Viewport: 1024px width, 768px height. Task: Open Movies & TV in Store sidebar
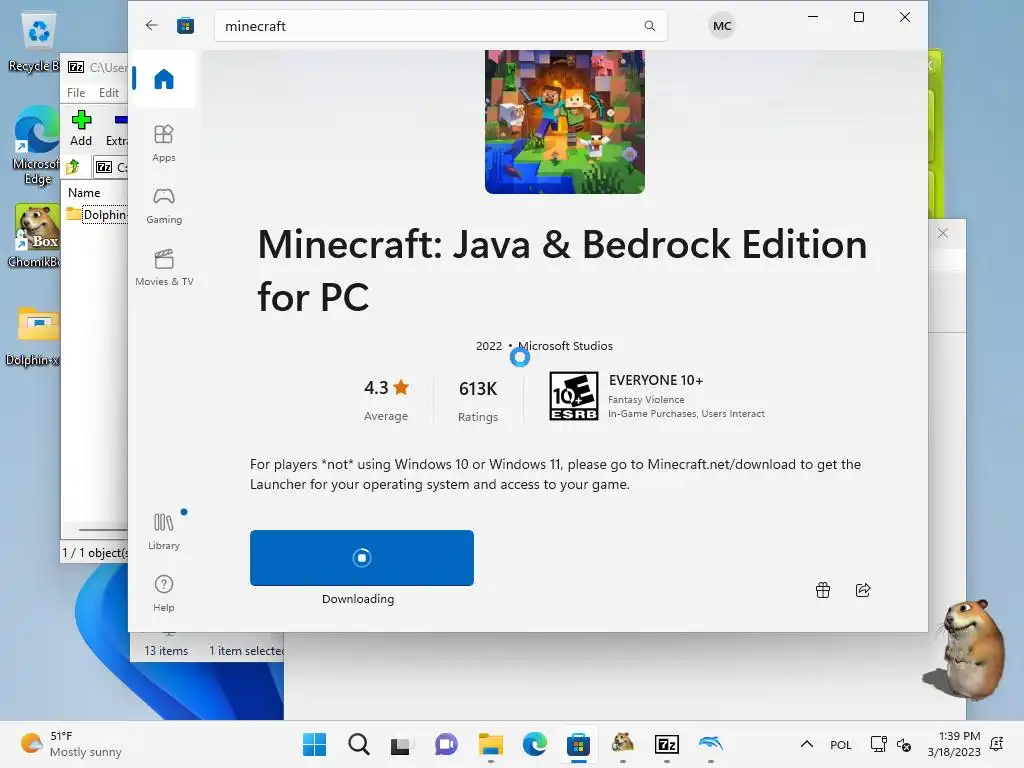164,268
